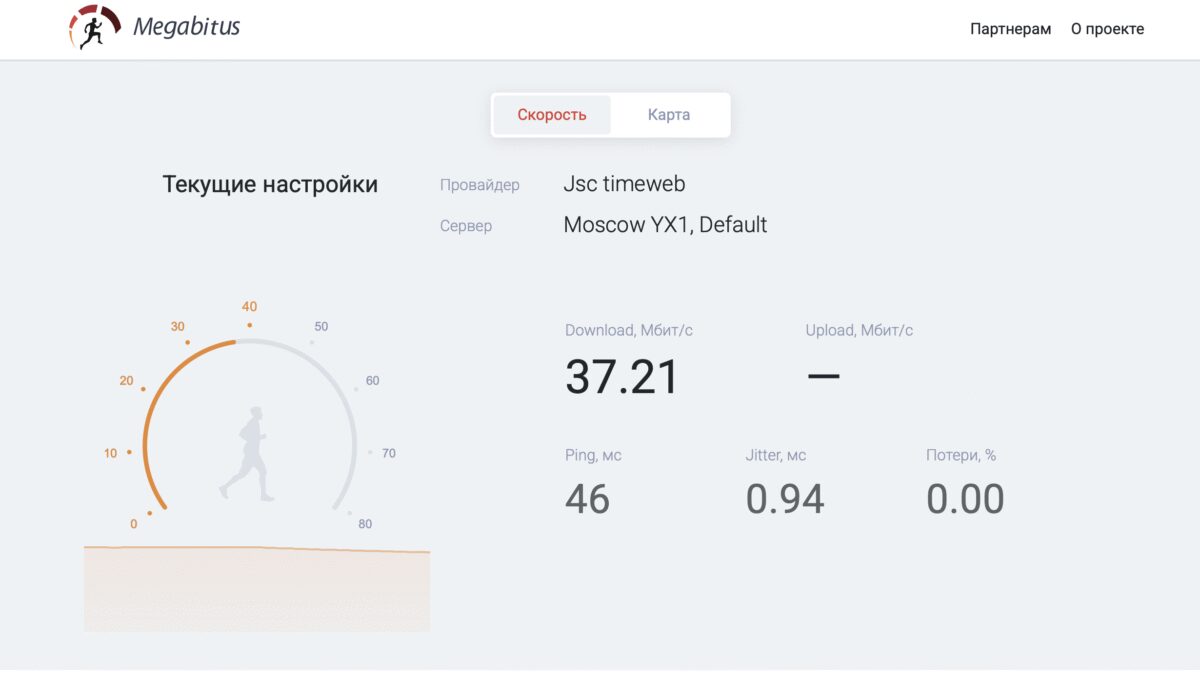Open the Партнерам page
Viewport: 1200px width, 675px height.
[1008, 29]
